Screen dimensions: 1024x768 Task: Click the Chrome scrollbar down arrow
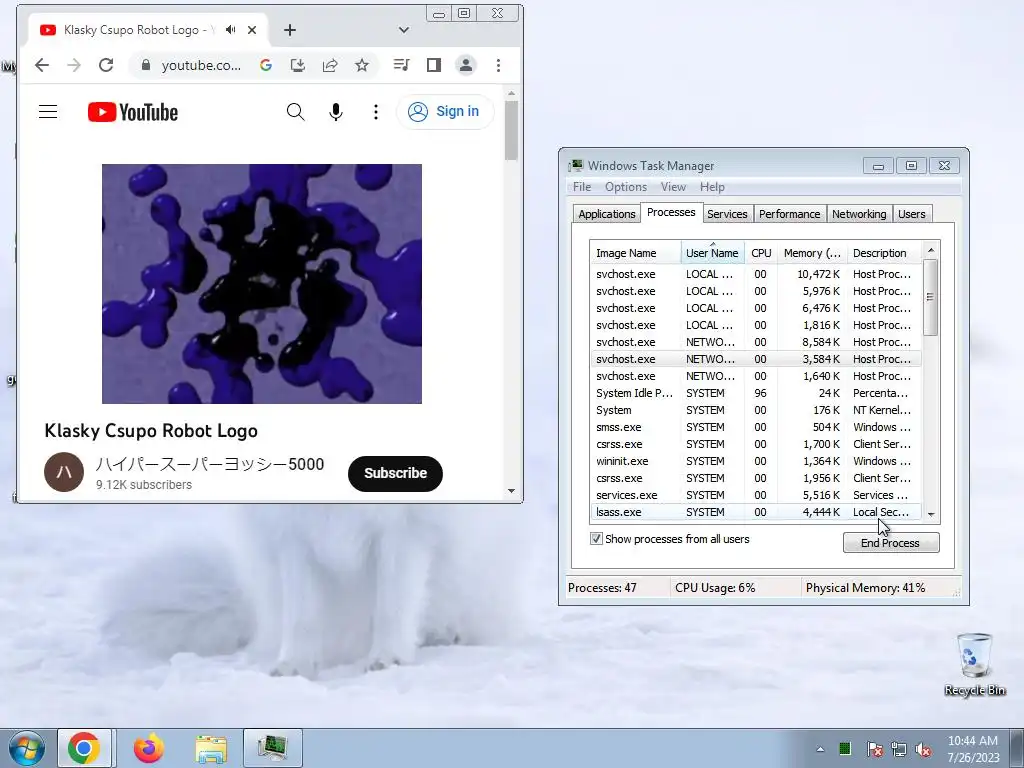tap(511, 490)
